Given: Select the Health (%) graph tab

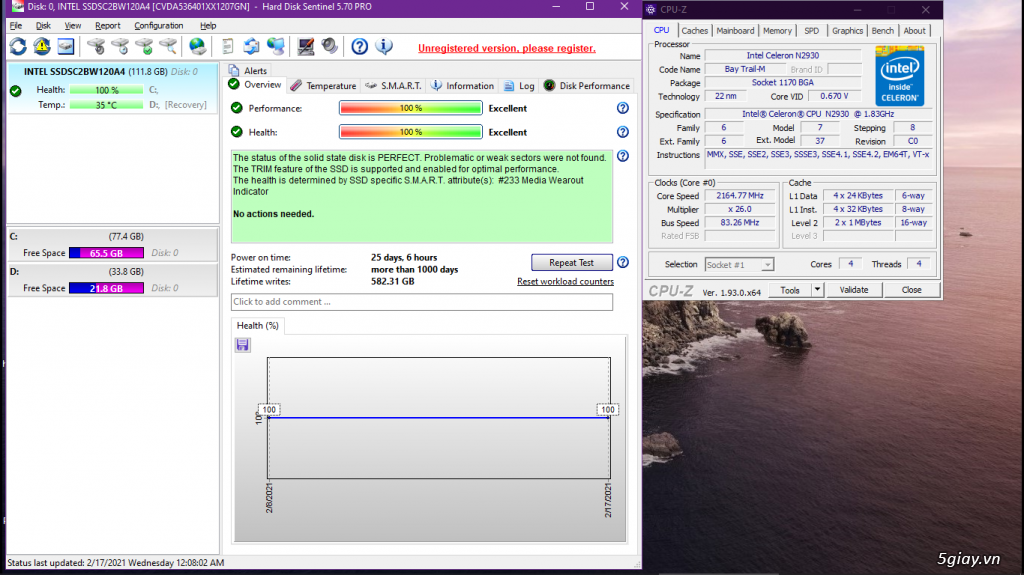Looking at the screenshot, I should click(x=257, y=325).
